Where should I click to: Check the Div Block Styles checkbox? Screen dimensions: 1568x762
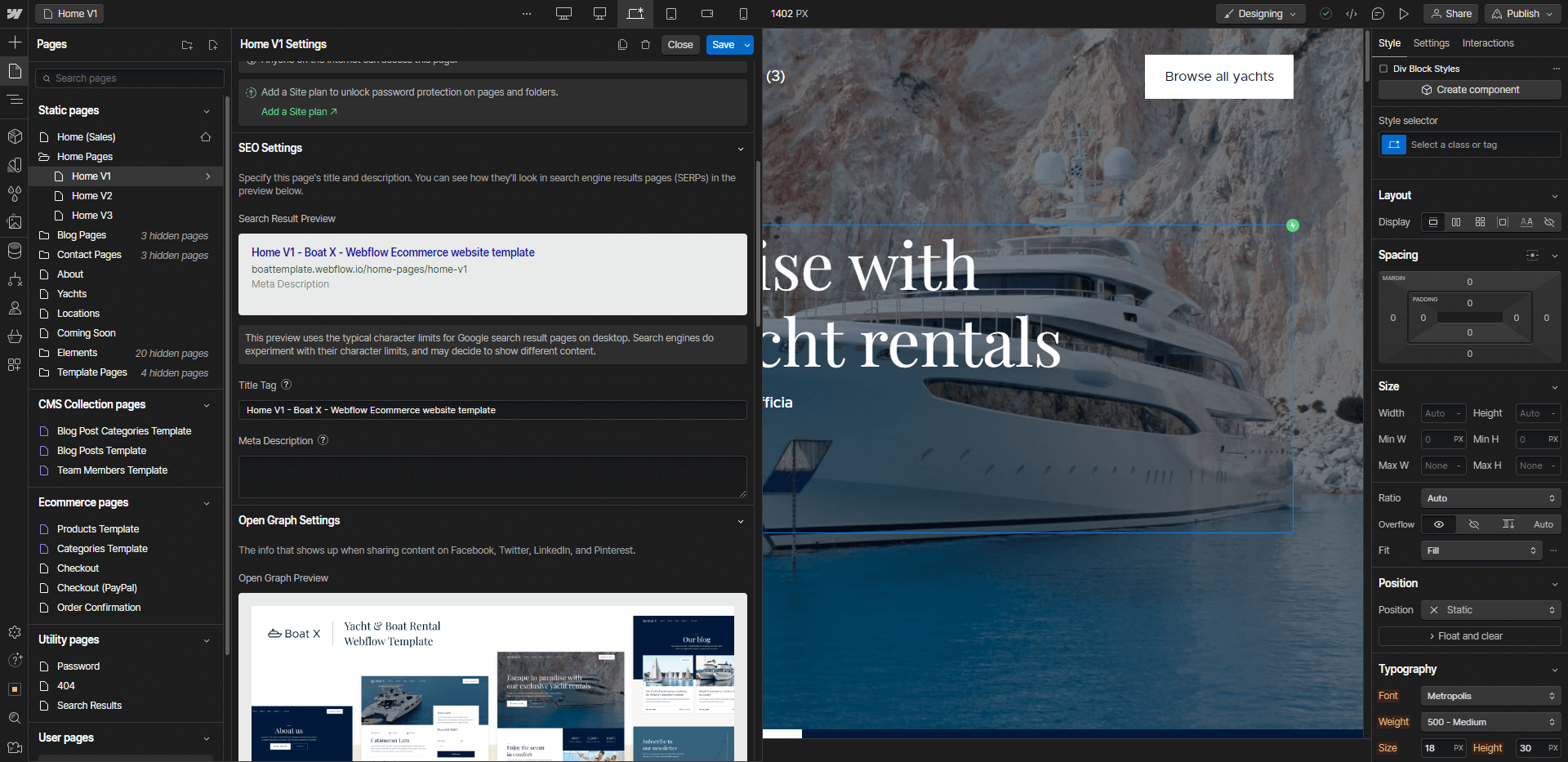(x=1383, y=69)
